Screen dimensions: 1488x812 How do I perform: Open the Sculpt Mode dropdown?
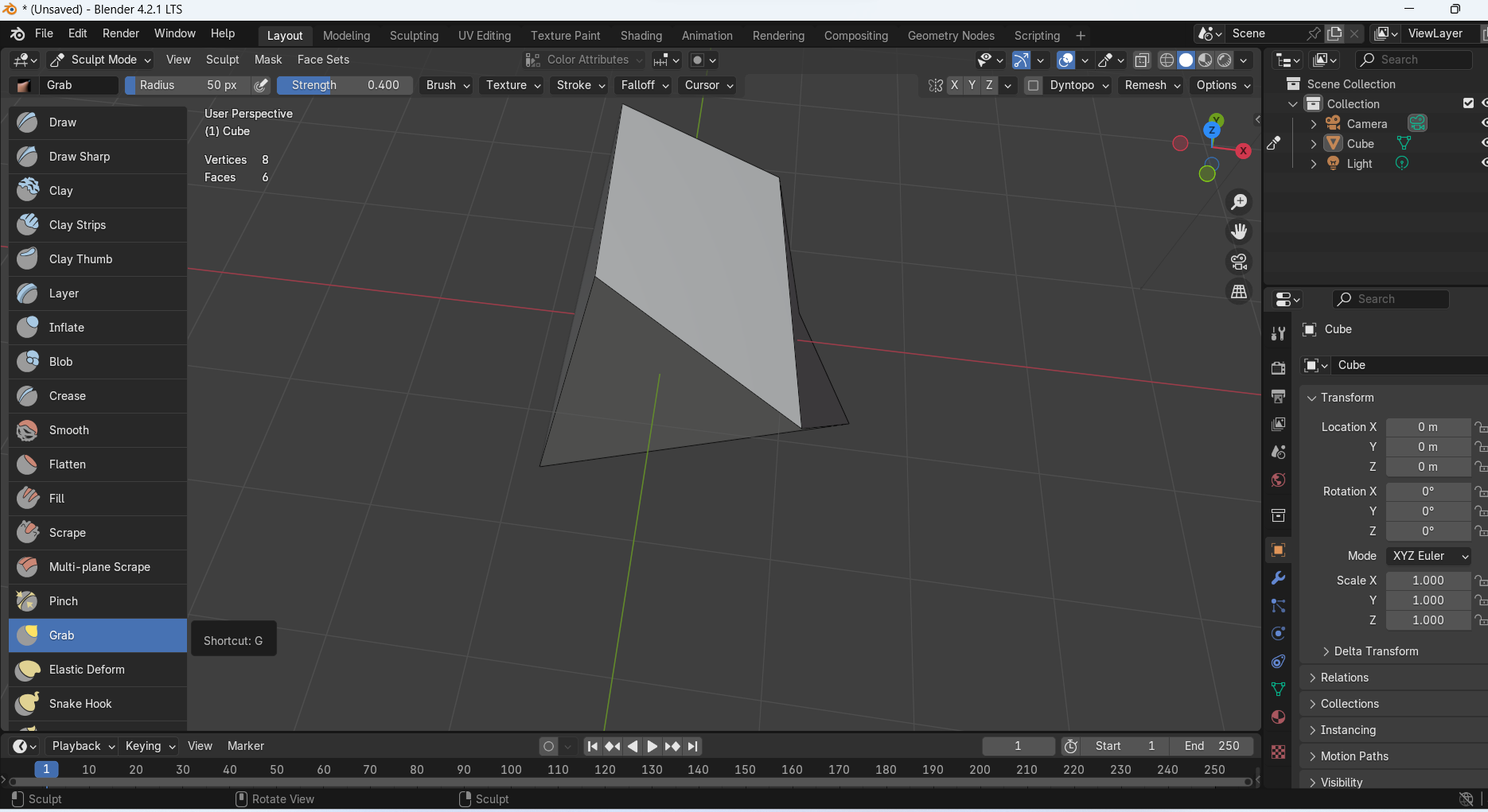[x=99, y=60]
